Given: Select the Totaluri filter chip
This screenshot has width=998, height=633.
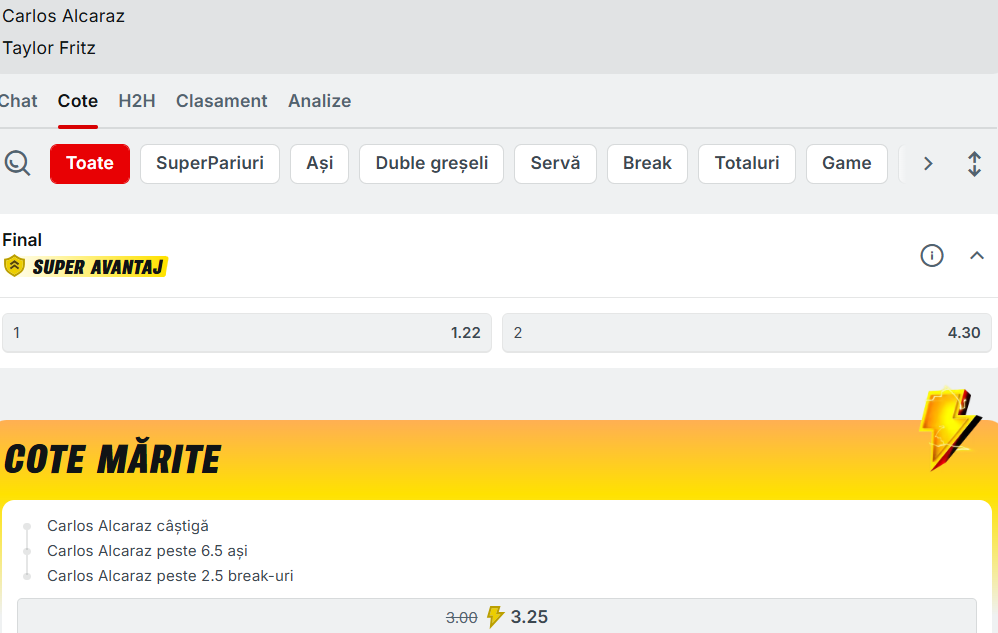Looking at the screenshot, I should coord(746,164).
